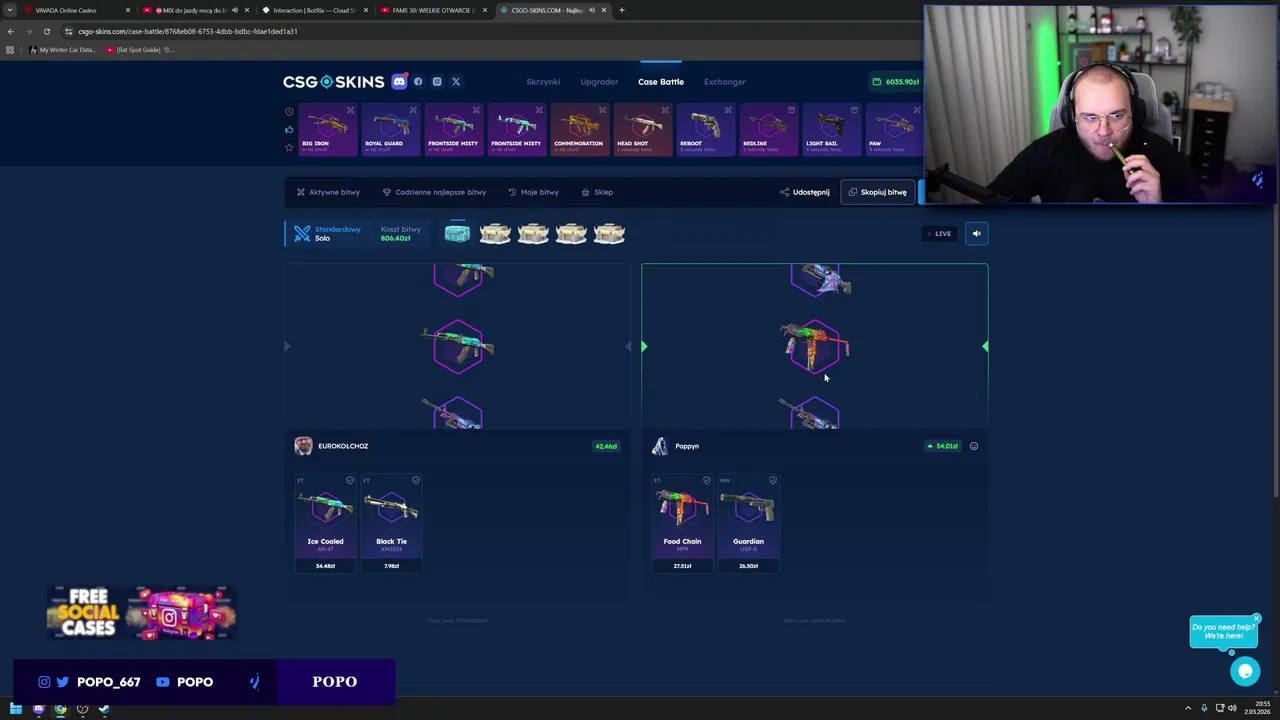The height and width of the screenshot is (720, 1280).
Task: Click the verify shield on Black Tie card
Action: point(416,481)
